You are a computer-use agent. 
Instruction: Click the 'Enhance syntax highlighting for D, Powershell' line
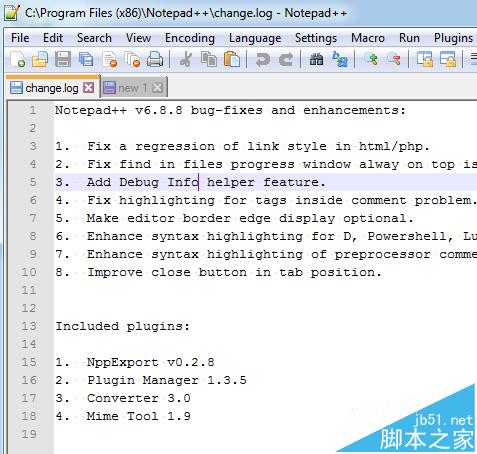[266, 236]
